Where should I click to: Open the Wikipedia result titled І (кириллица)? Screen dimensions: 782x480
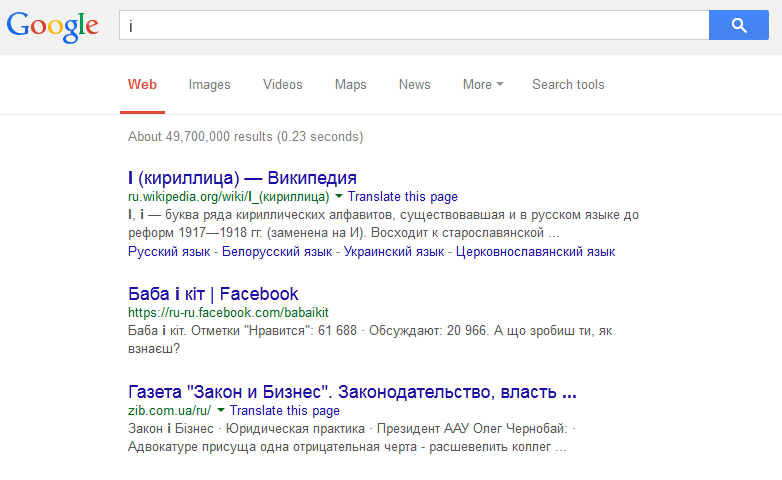click(242, 178)
